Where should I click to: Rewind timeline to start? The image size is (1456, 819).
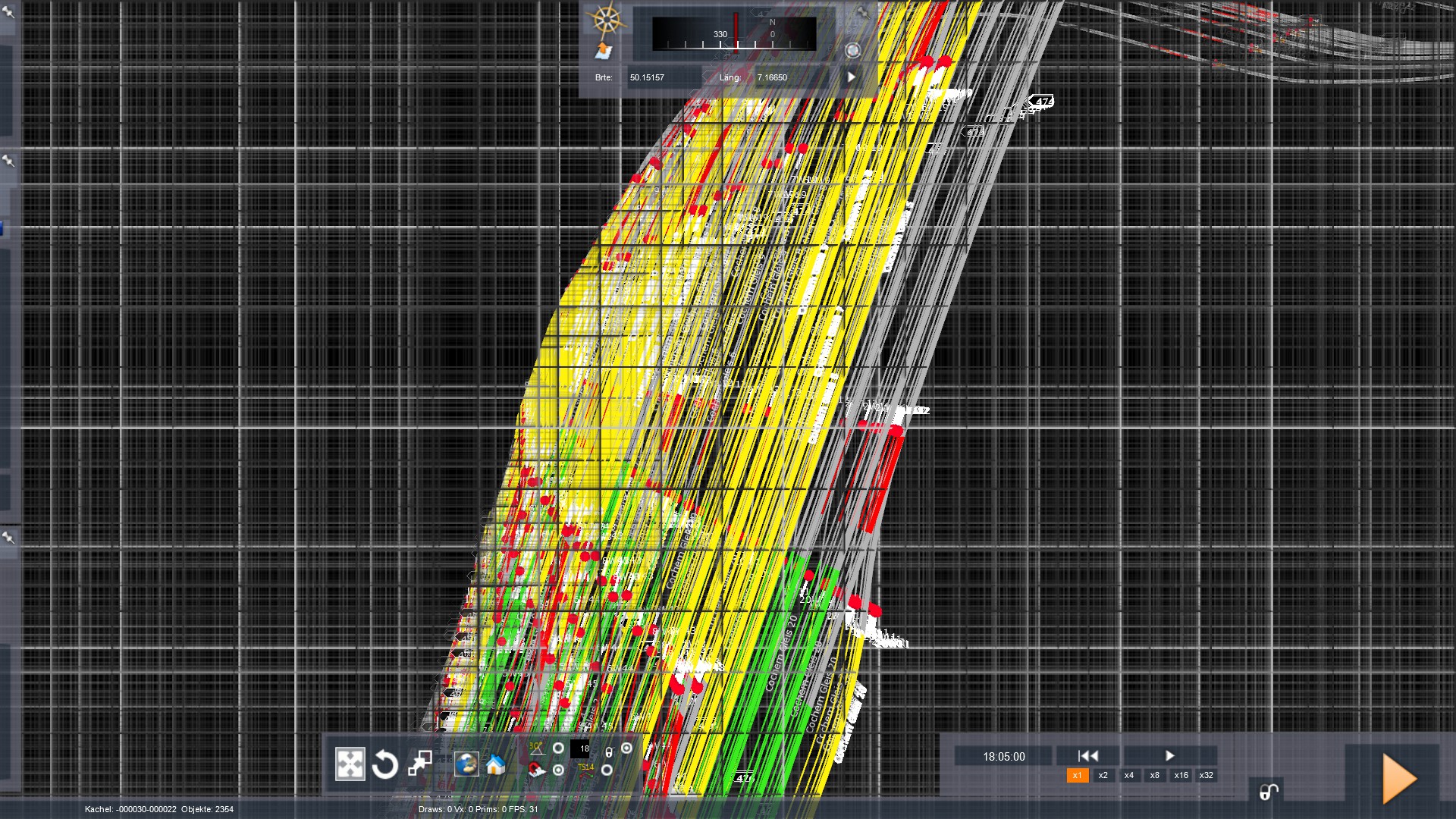(1088, 755)
